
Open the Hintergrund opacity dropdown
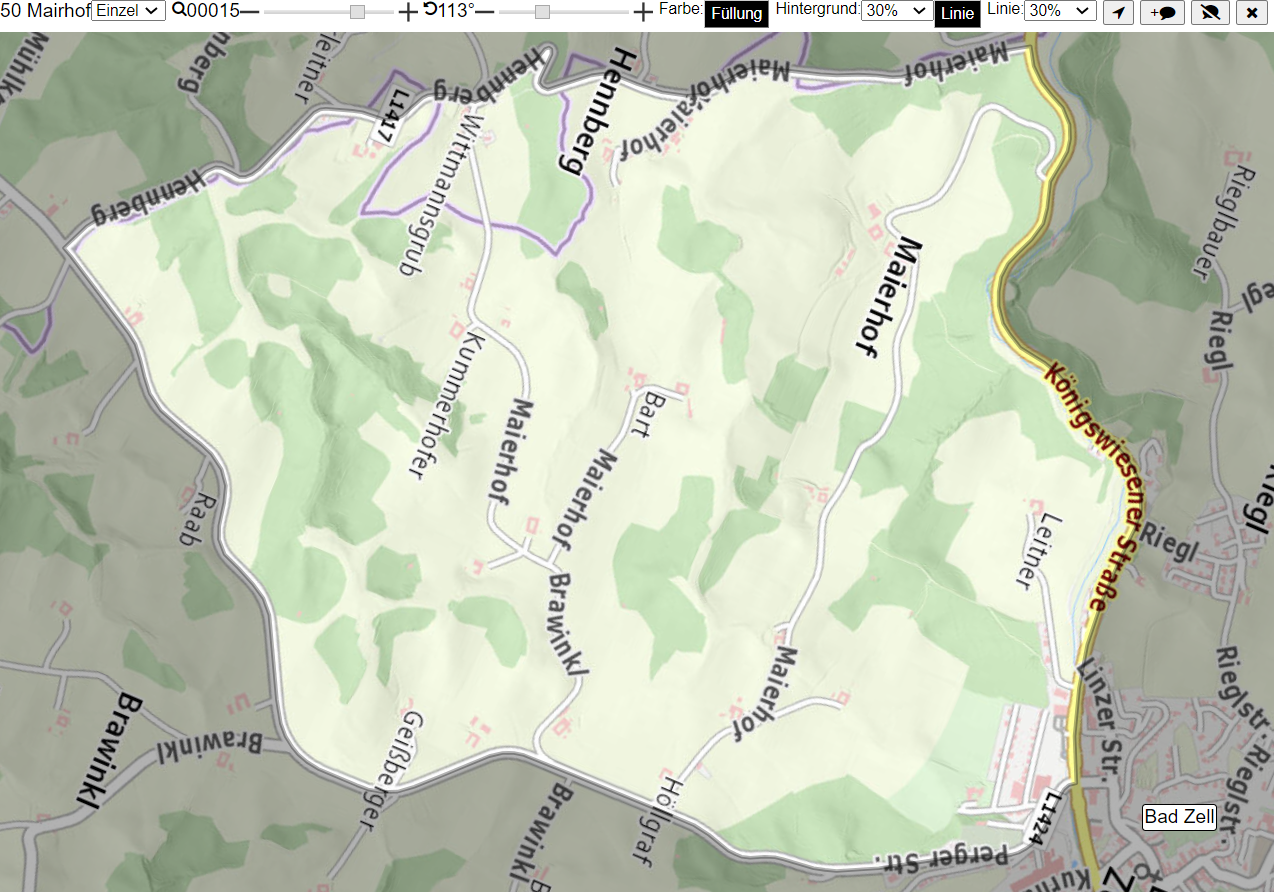pyautogui.click(x=897, y=10)
